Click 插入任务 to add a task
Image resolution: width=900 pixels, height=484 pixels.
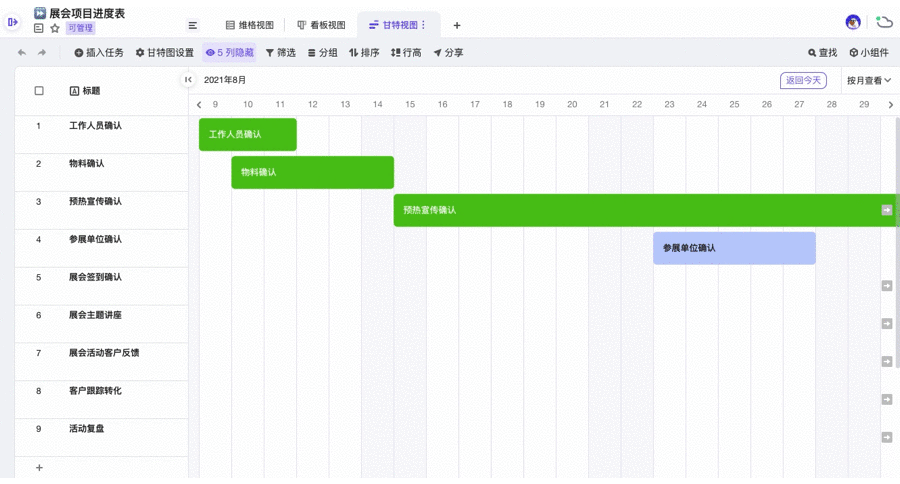coord(99,53)
